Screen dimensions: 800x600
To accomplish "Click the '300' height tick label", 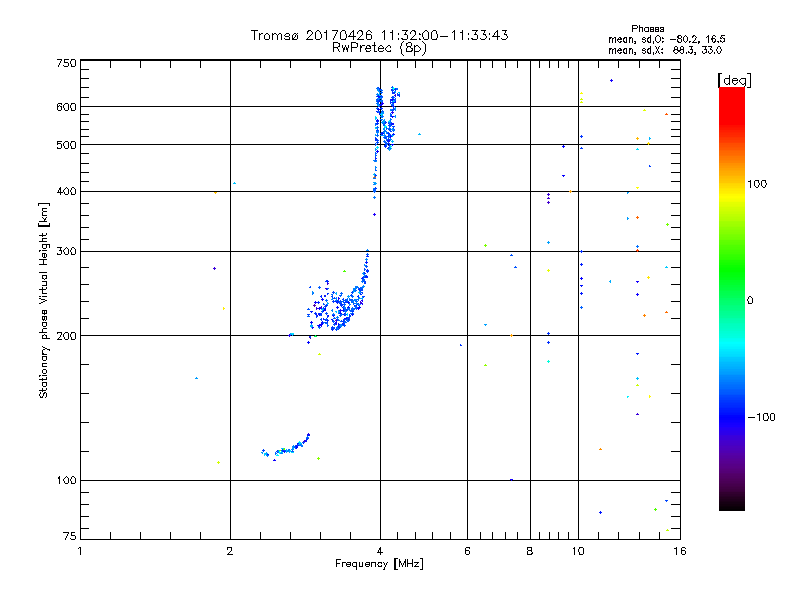I will (66, 251).
